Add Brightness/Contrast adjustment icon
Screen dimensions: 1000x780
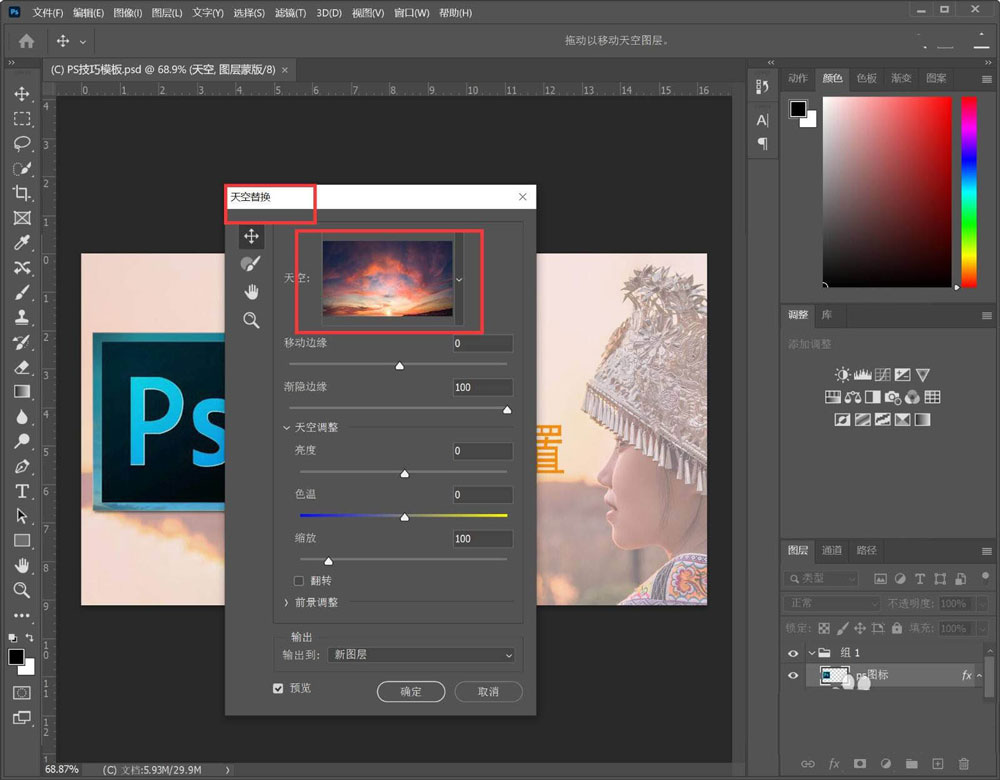point(842,374)
